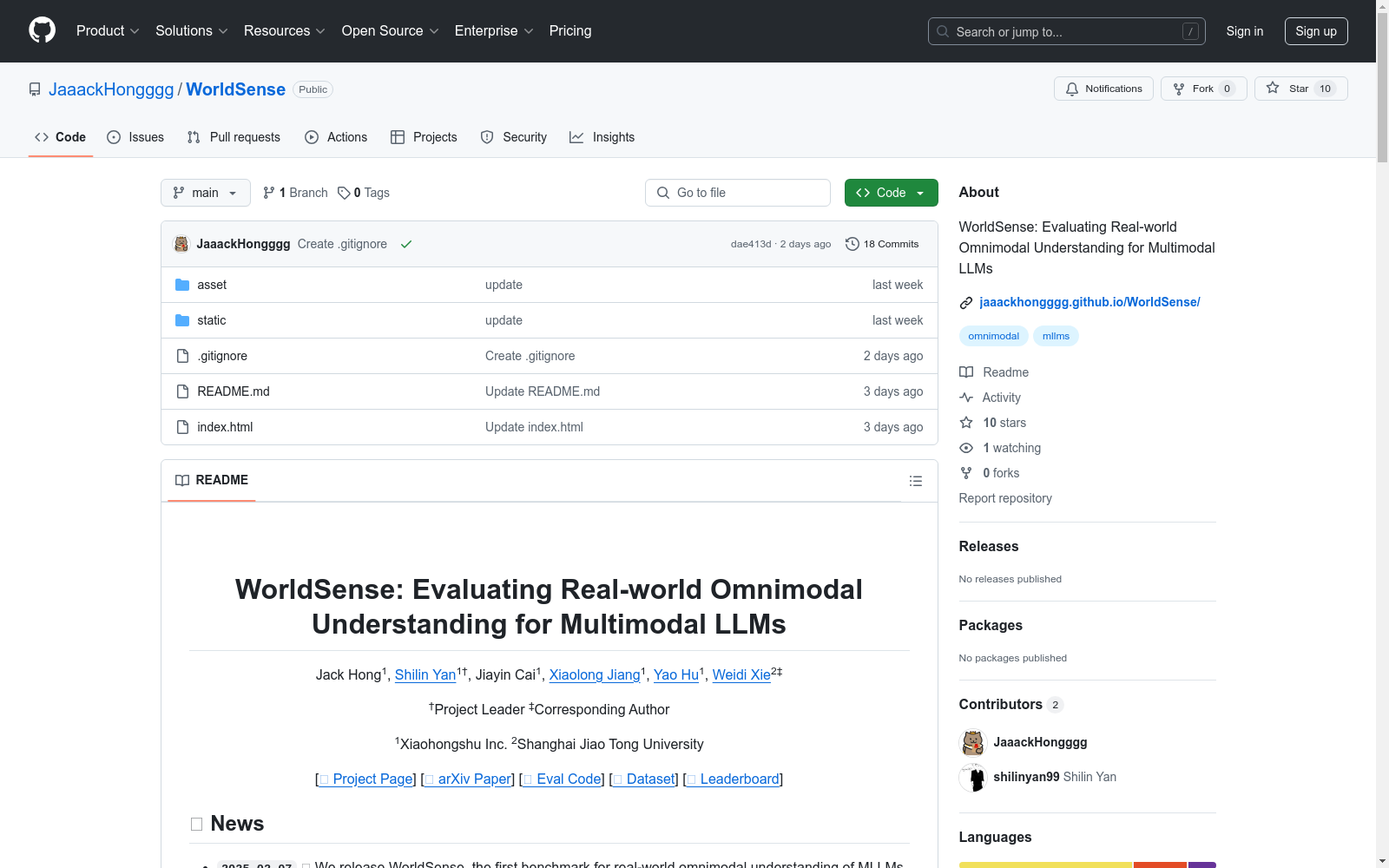Open the Dataset link in README

[643, 779]
